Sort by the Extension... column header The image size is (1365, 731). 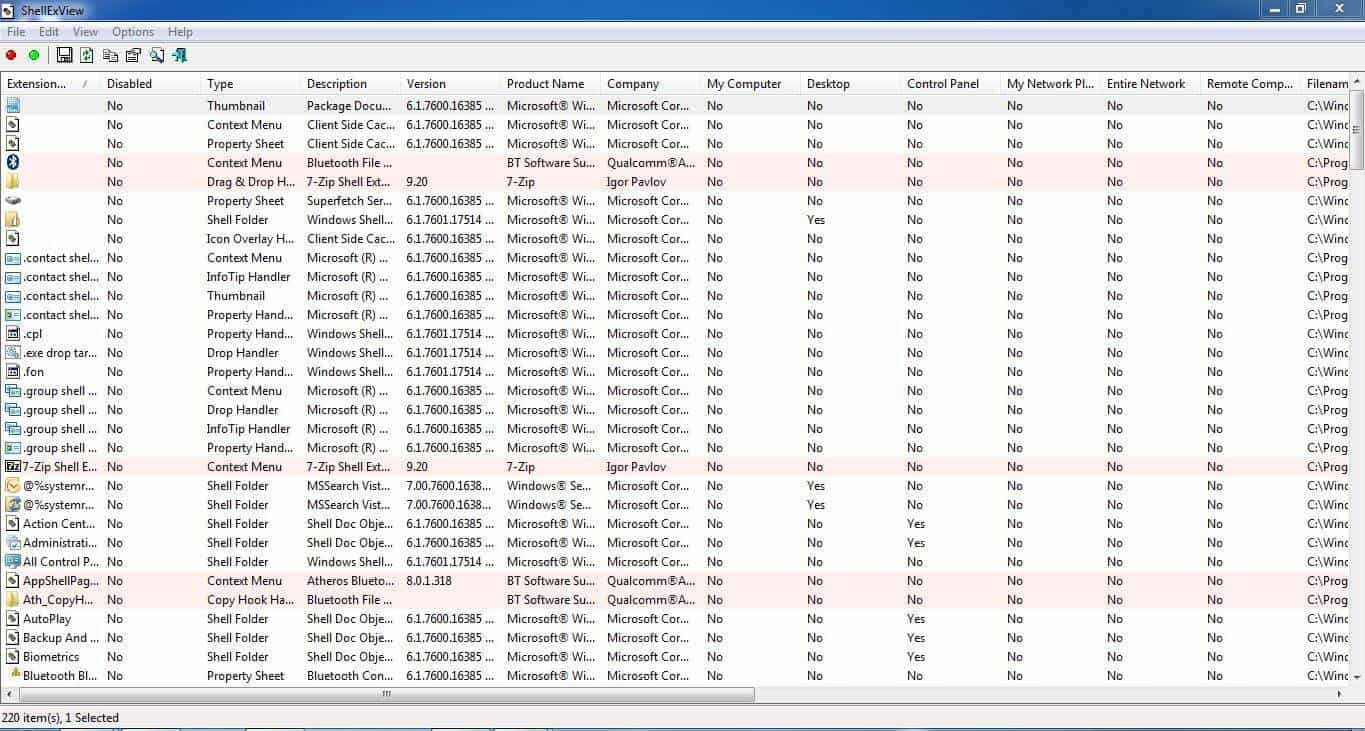point(50,84)
